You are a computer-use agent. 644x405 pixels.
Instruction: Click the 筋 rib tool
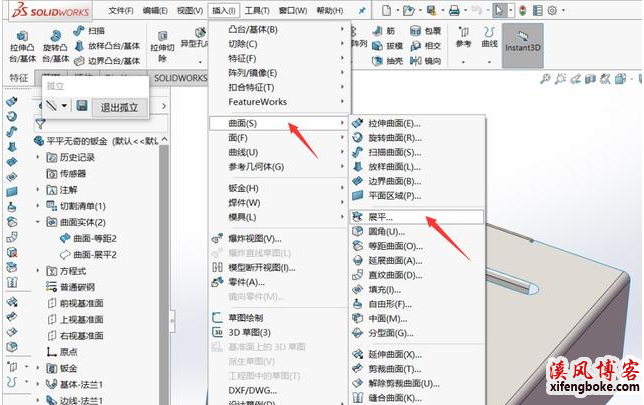tap(384, 31)
